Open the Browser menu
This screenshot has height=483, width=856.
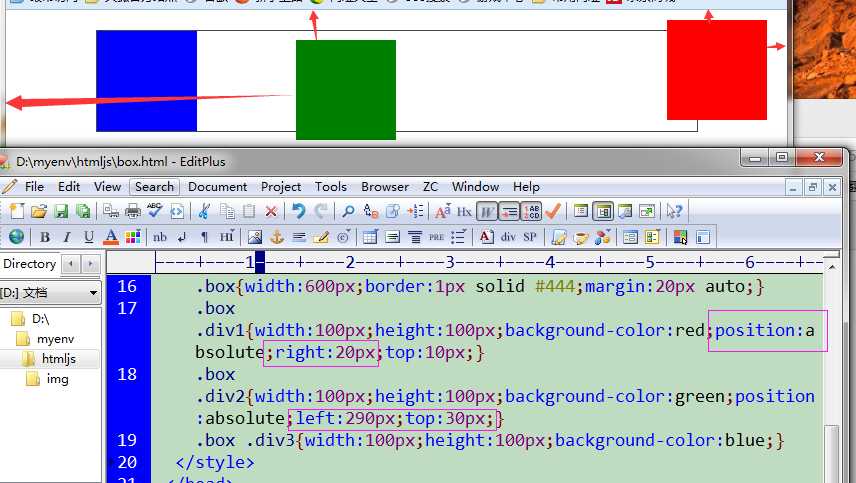click(385, 187)
